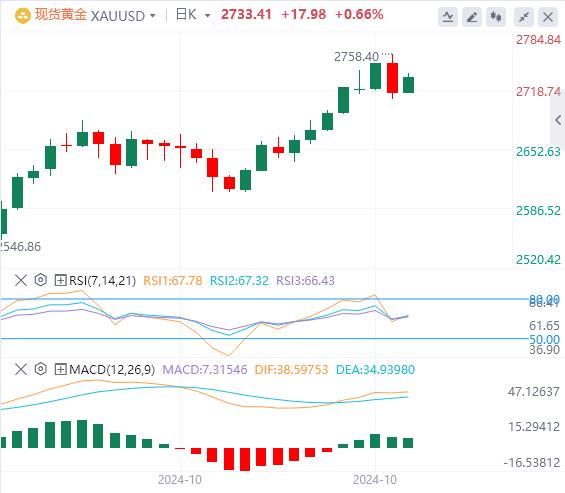Image resolution: width=565 pixels, height=493 pixels.
Task: Click the RSI 80.00 level line label
Action: [x=544, y=299]
